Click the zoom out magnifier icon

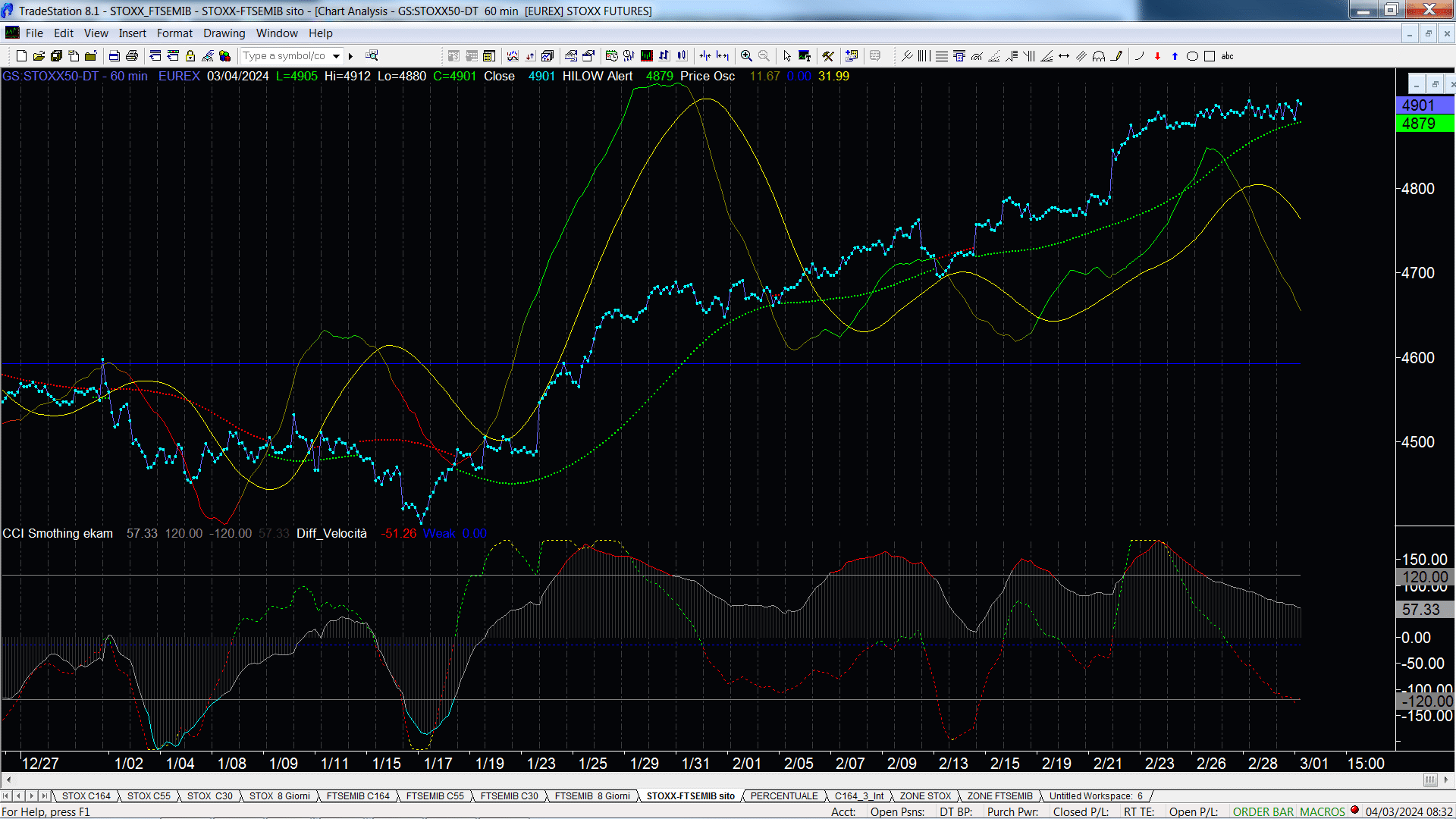coord(764,56)
